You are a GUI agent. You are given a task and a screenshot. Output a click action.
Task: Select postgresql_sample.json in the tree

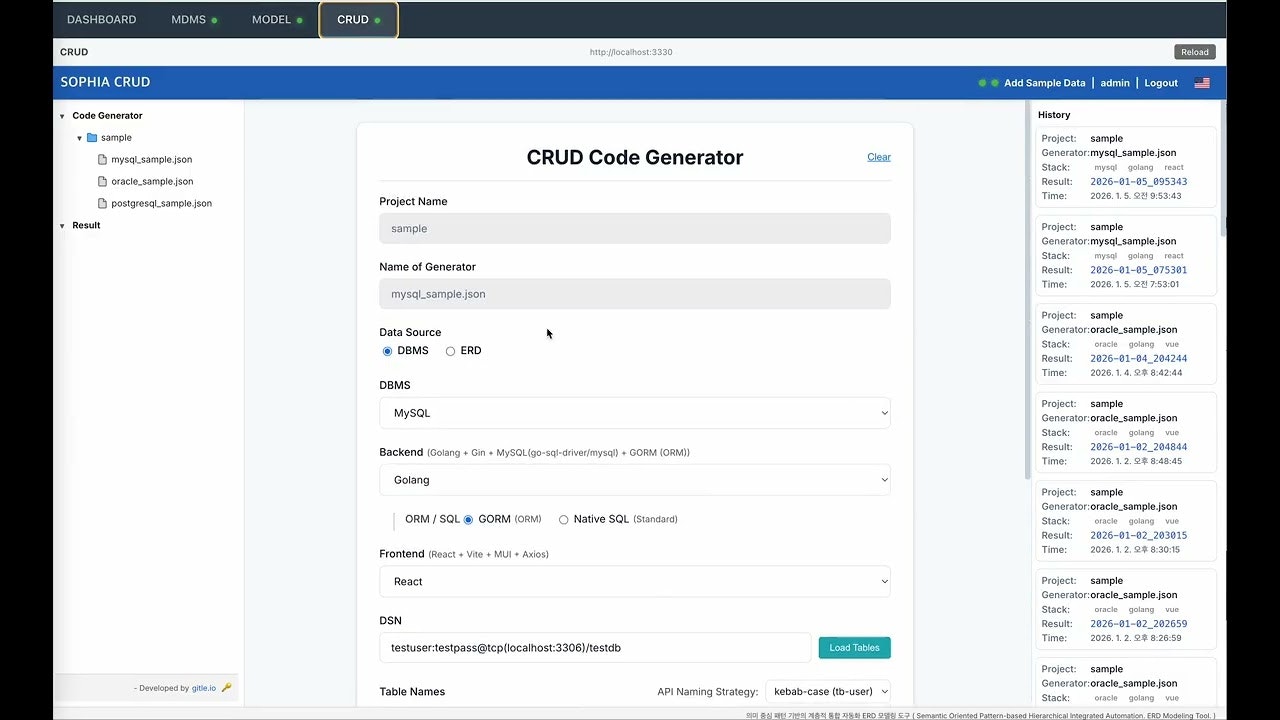coord(161,204)
